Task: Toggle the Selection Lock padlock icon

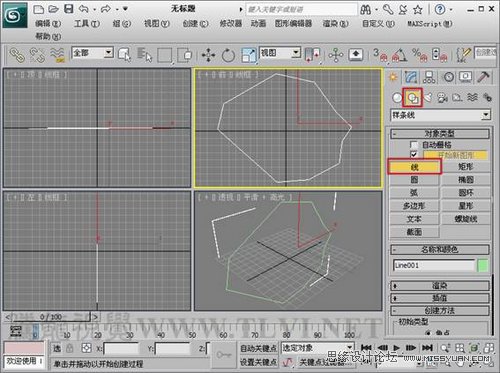Action: pos(70,348)
